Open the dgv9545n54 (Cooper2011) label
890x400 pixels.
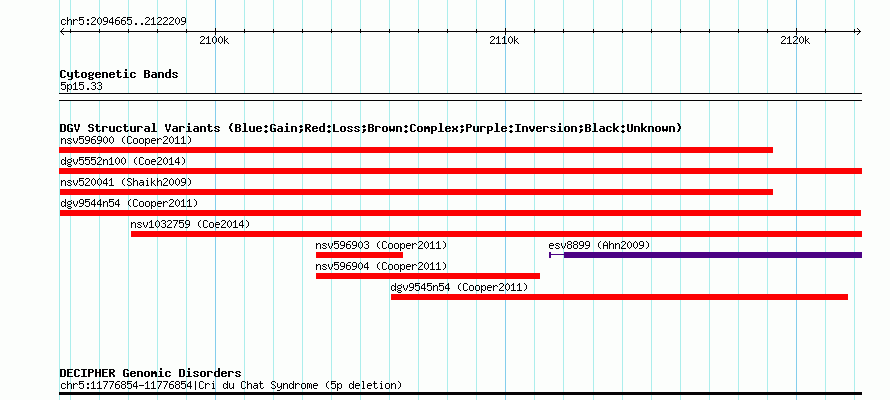click(x=459, y=287)
